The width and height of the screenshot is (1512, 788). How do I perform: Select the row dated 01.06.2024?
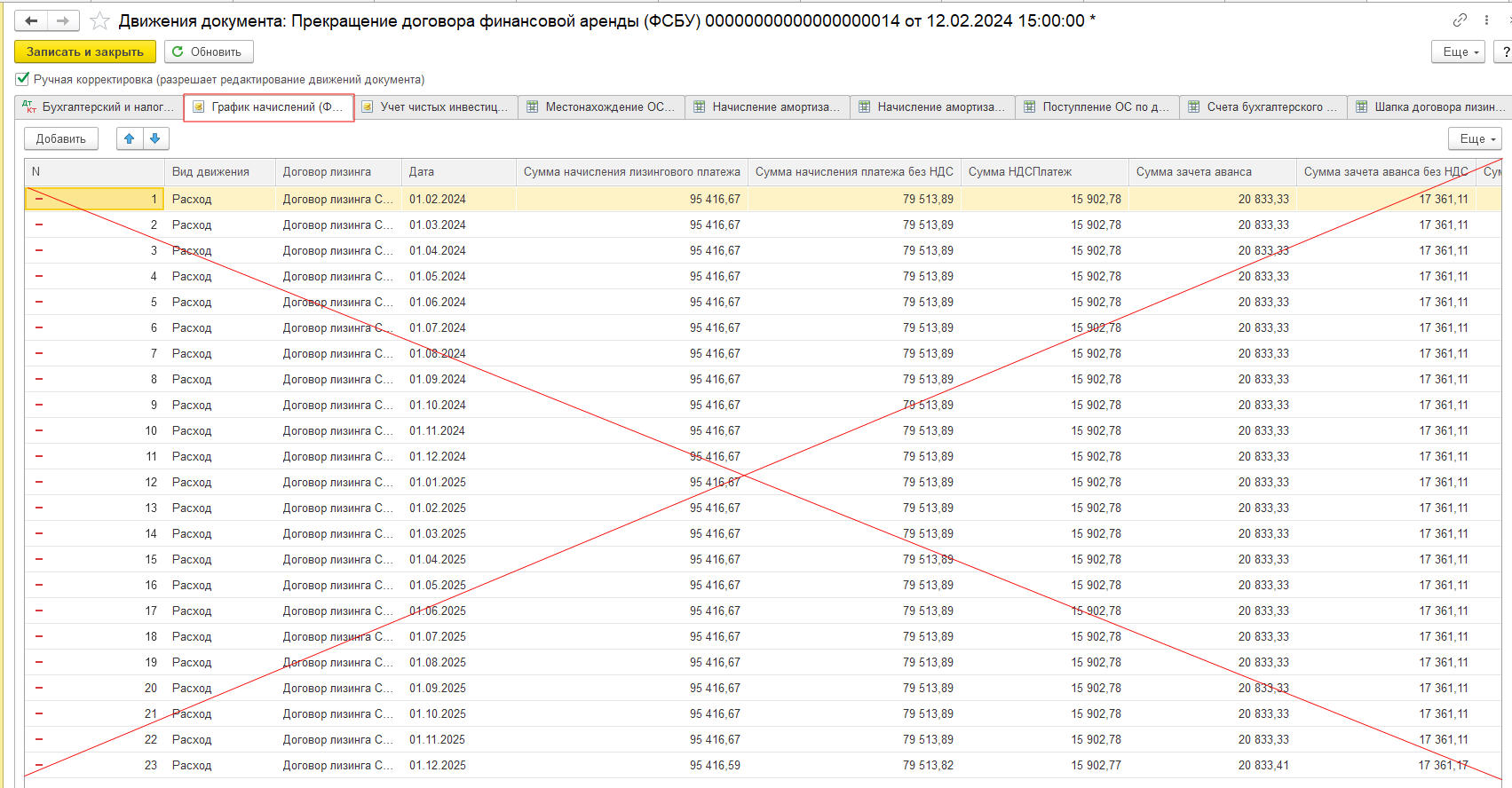437,302
